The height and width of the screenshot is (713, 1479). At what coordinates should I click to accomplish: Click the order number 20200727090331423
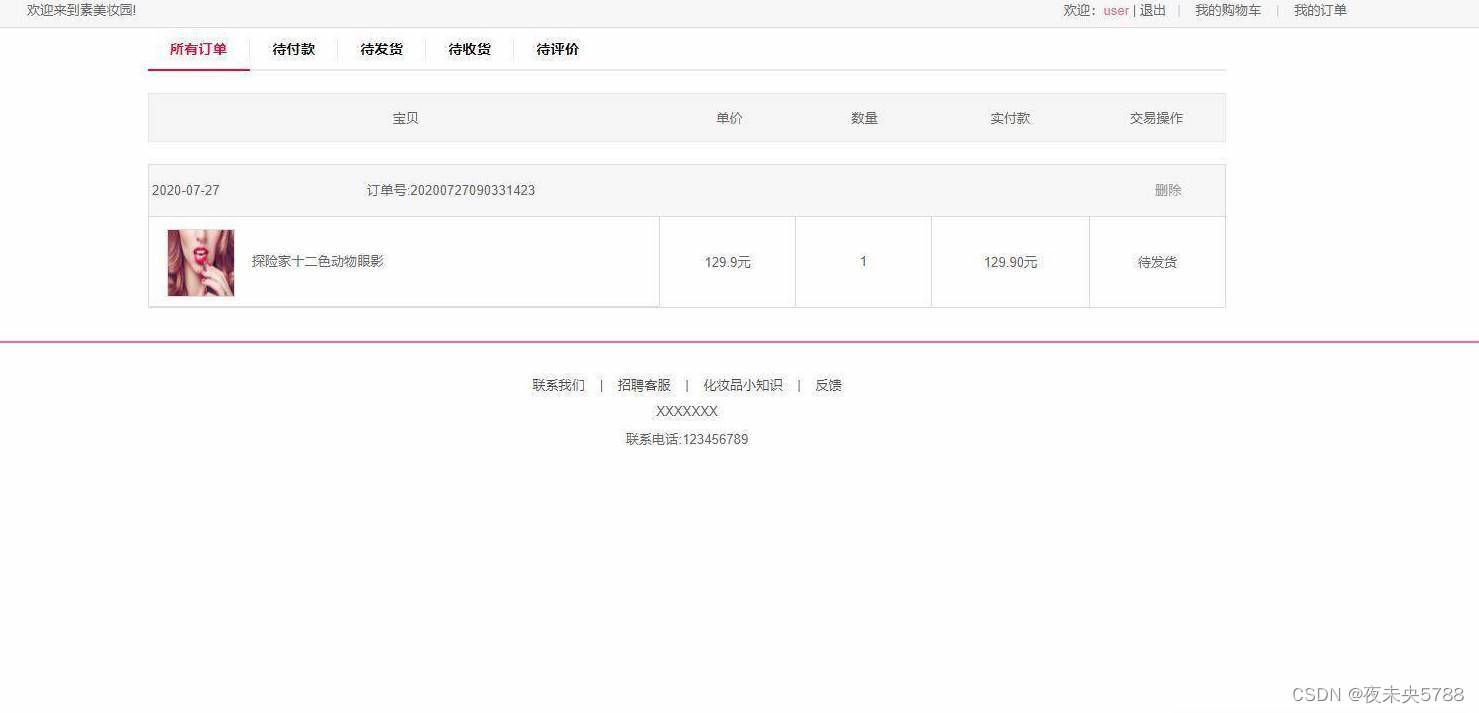(x=451, y=190)
